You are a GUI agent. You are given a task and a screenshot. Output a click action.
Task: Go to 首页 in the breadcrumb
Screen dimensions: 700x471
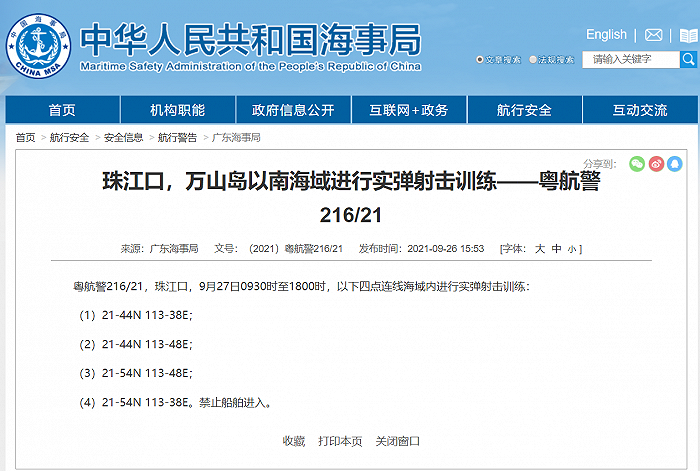25,138
